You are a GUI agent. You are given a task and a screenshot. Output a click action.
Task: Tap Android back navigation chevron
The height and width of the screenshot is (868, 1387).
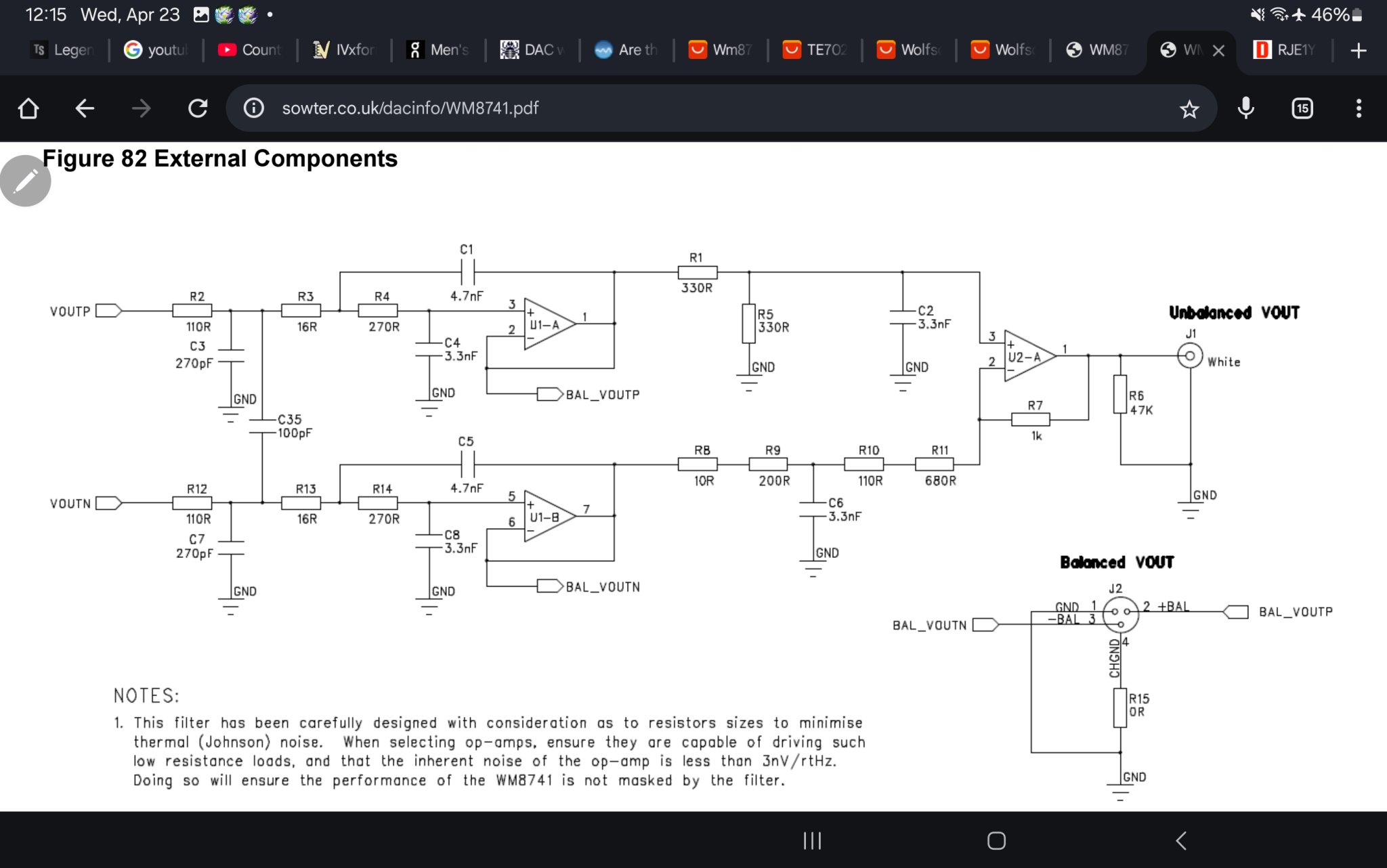(x=1181, y=841)
